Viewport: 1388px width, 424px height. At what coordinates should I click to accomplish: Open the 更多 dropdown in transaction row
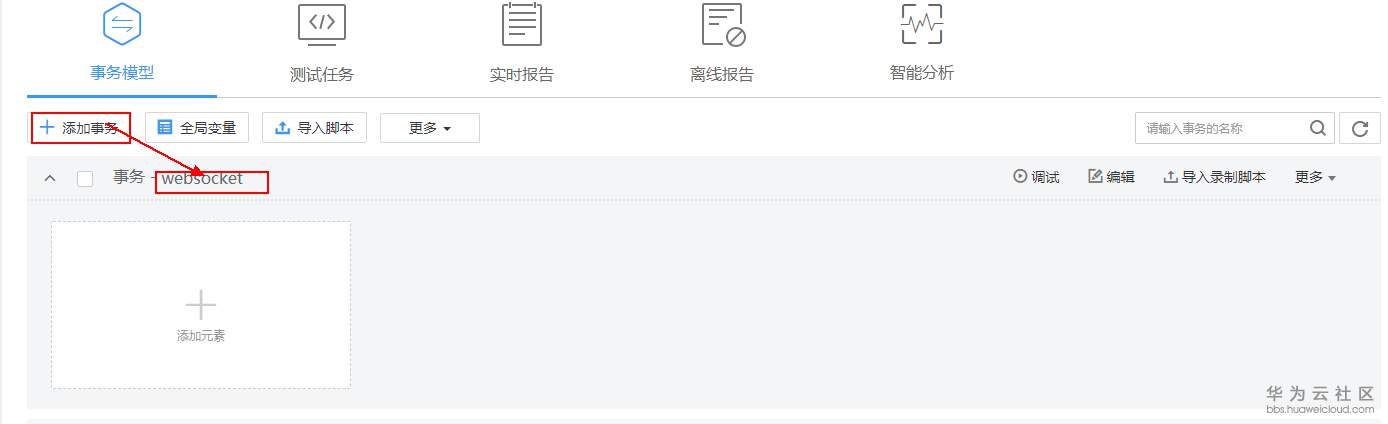point(1315,177)
